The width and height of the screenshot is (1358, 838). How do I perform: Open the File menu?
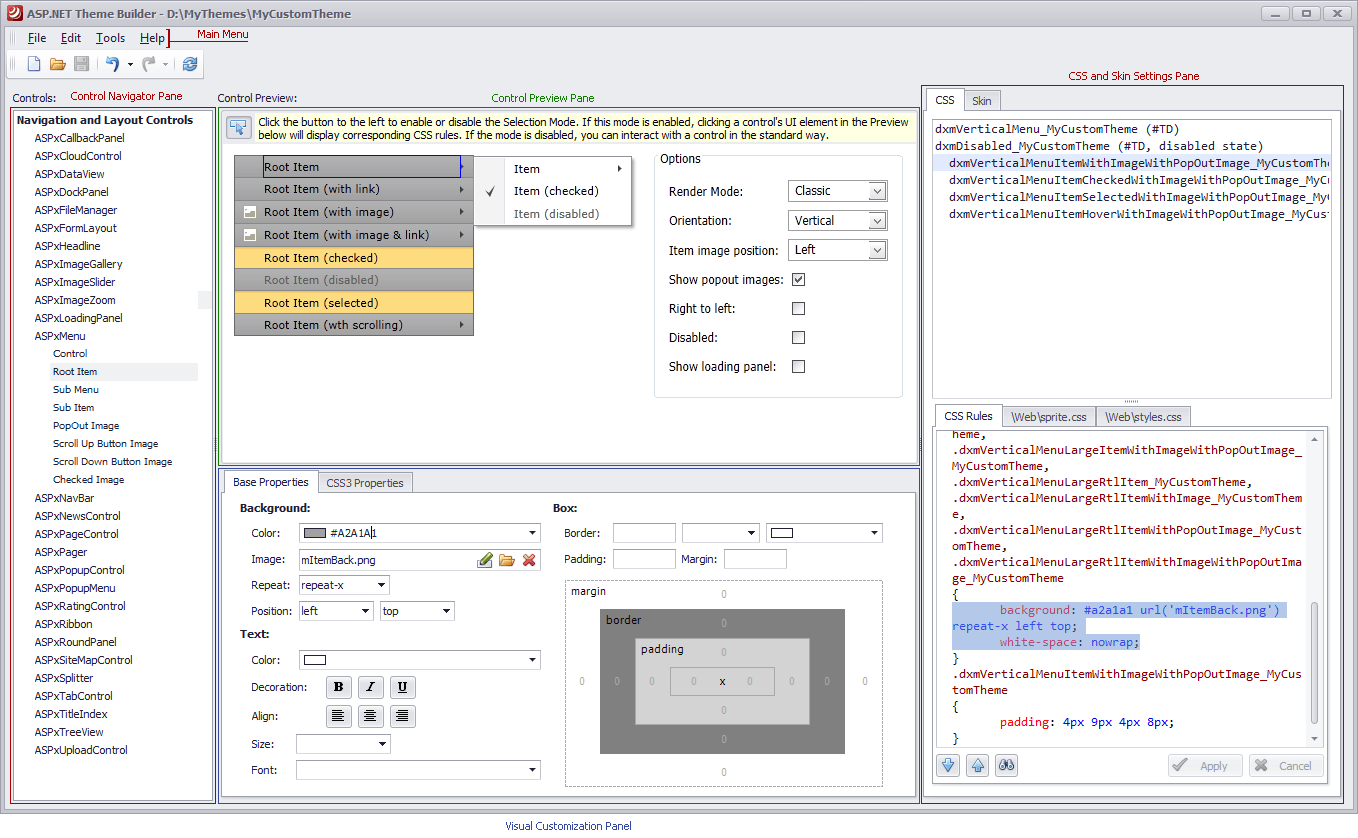(x=37, y=38)
